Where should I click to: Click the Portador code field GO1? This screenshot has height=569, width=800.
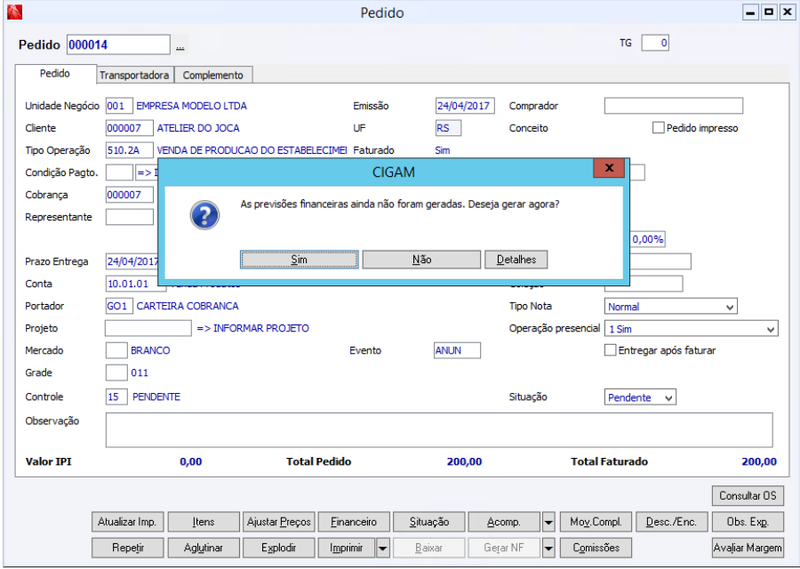(x=119, y=306)
